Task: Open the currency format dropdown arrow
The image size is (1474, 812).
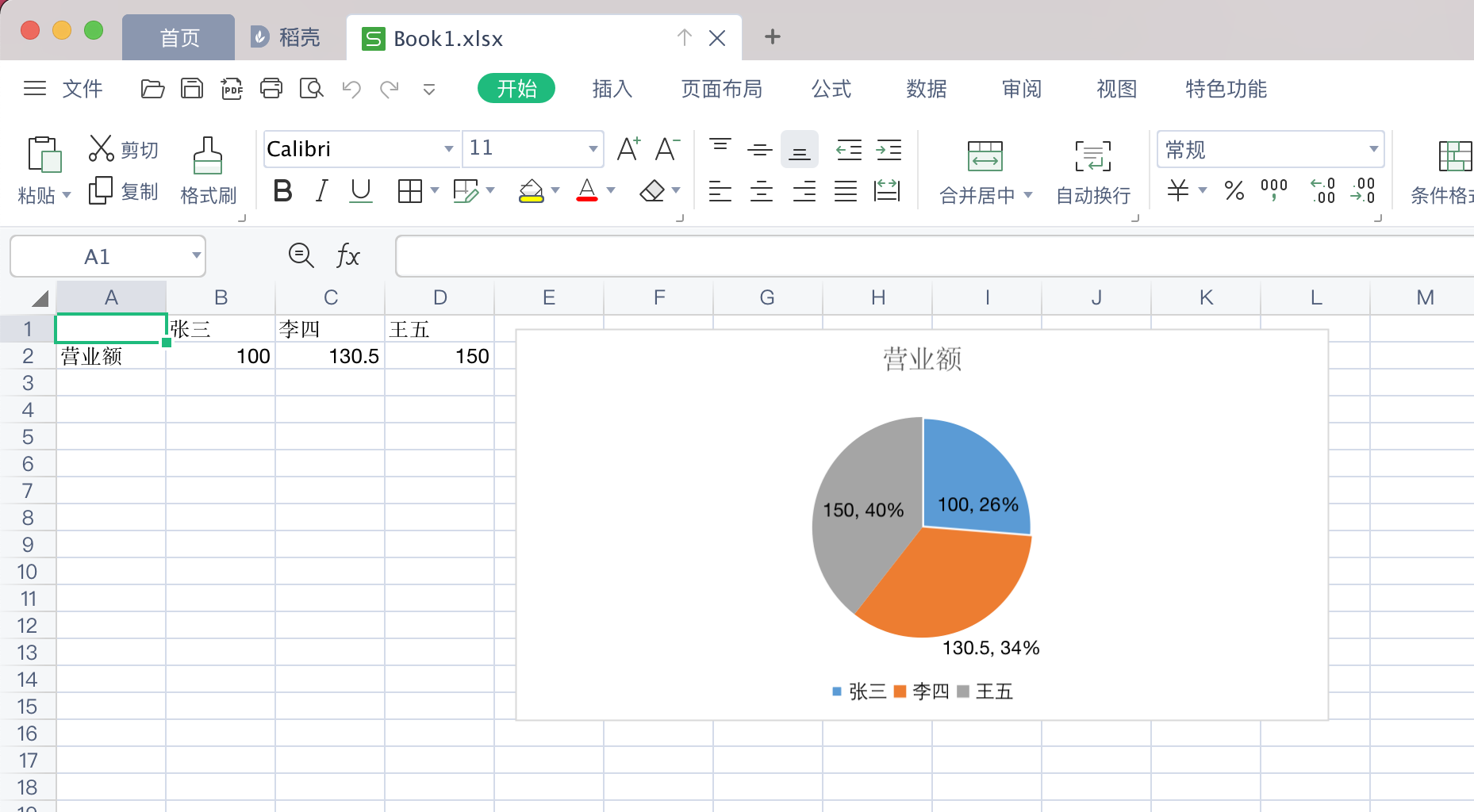Action: [x=1203, y=190]
